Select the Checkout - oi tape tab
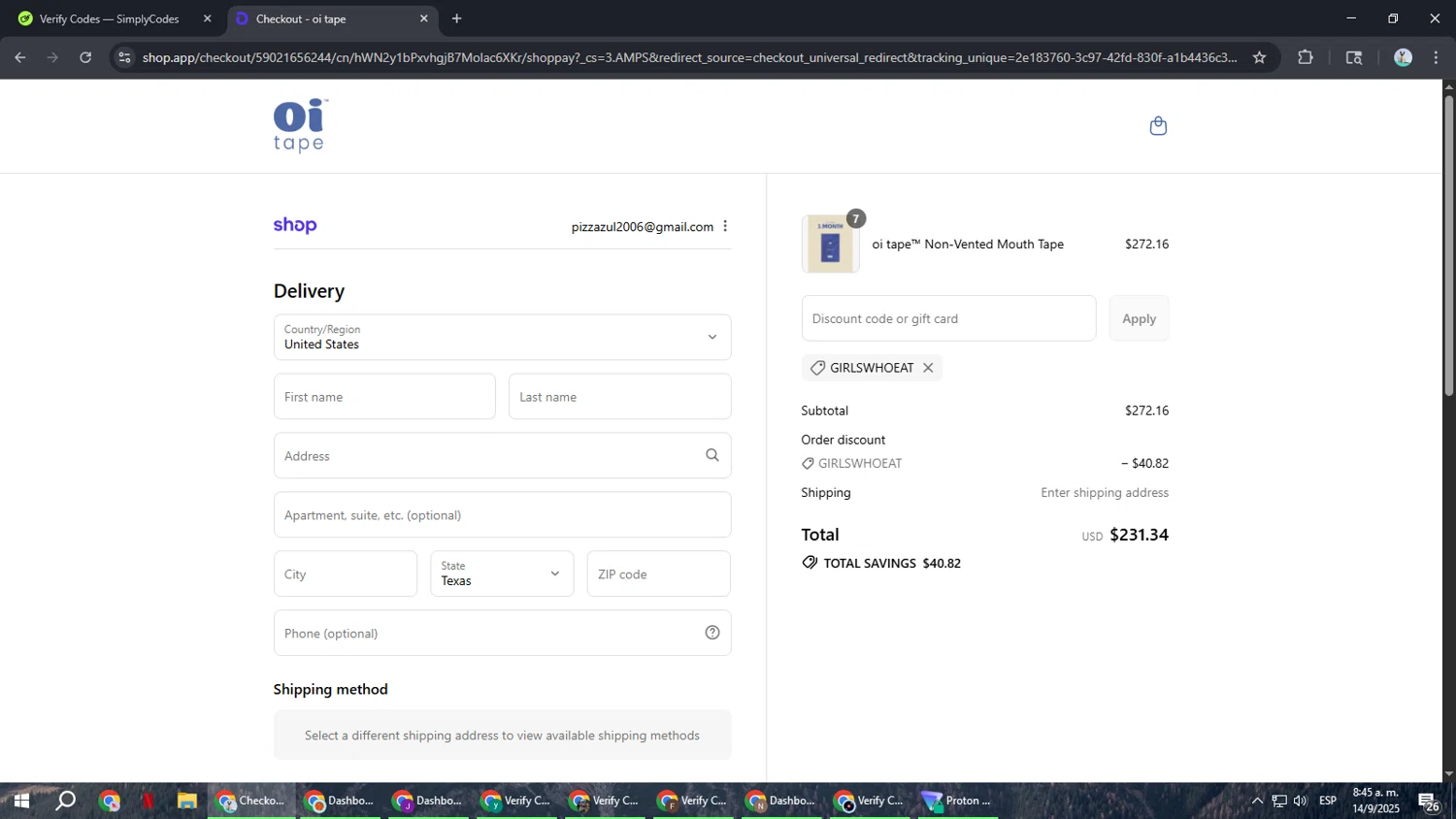This screenshot has height=819, width=1456. click(x=331, y=18)
